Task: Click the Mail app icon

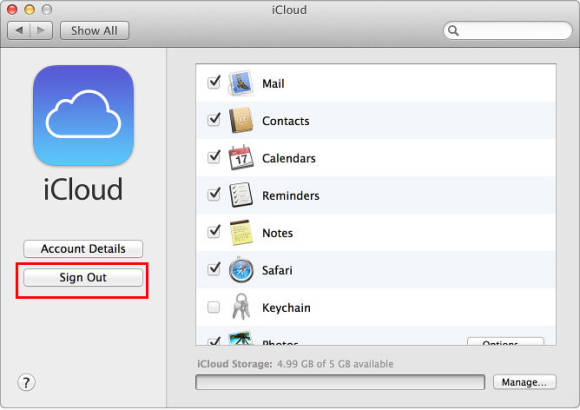Action: pos(241,83)
